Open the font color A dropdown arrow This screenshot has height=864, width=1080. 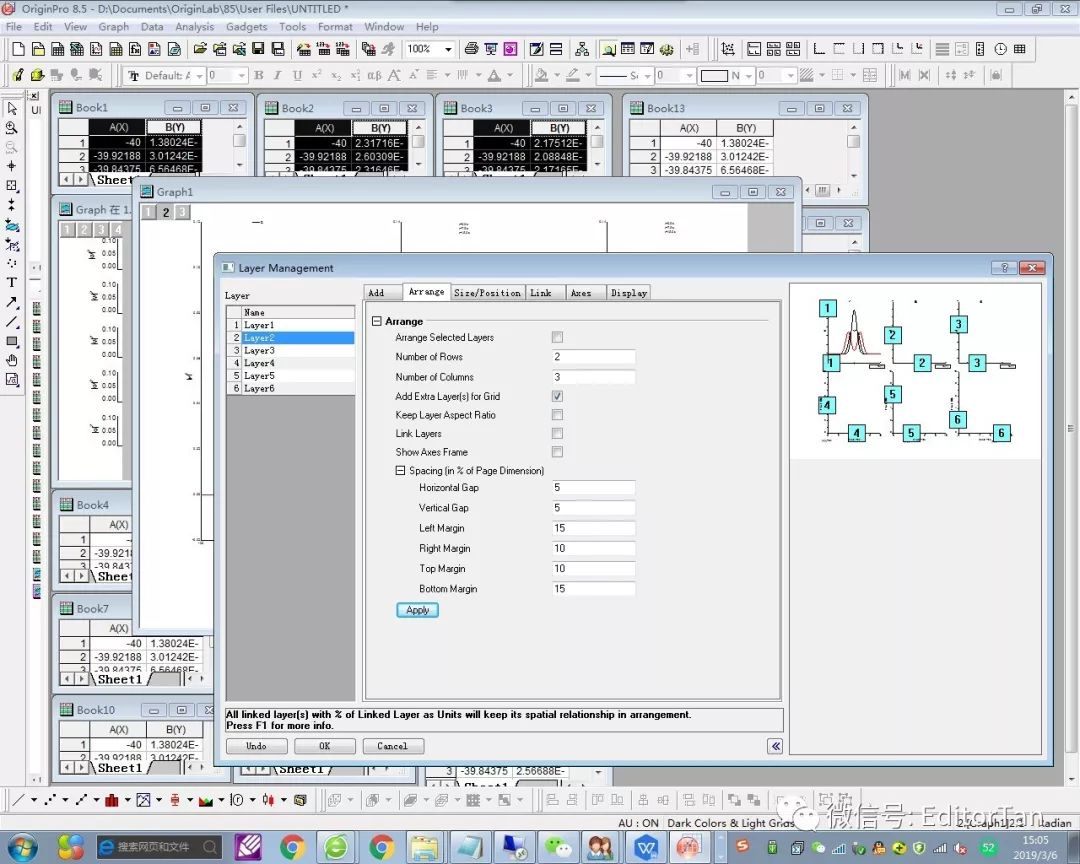click(510, 75)
